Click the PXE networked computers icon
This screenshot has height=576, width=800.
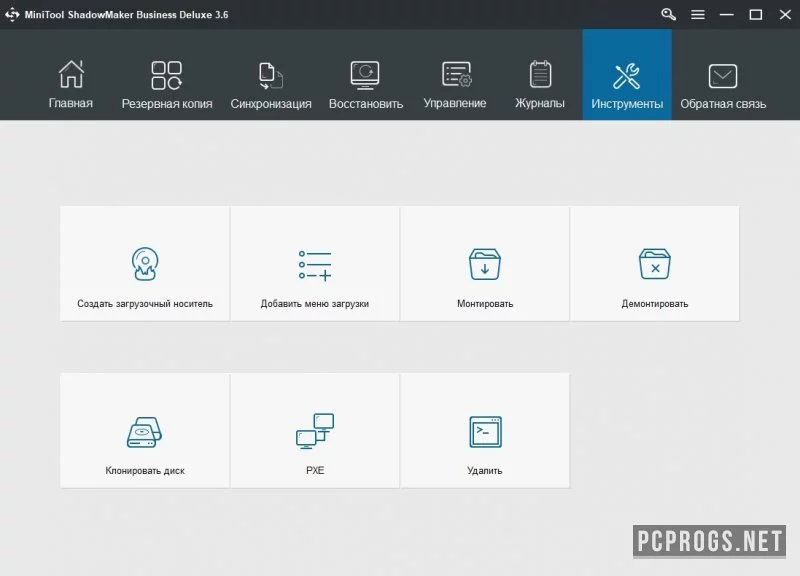click(x=315, y=431)
